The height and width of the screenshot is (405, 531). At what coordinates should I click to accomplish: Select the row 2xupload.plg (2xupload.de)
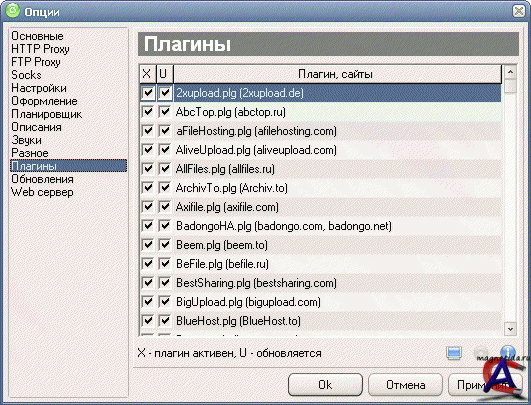coord(320,93)
